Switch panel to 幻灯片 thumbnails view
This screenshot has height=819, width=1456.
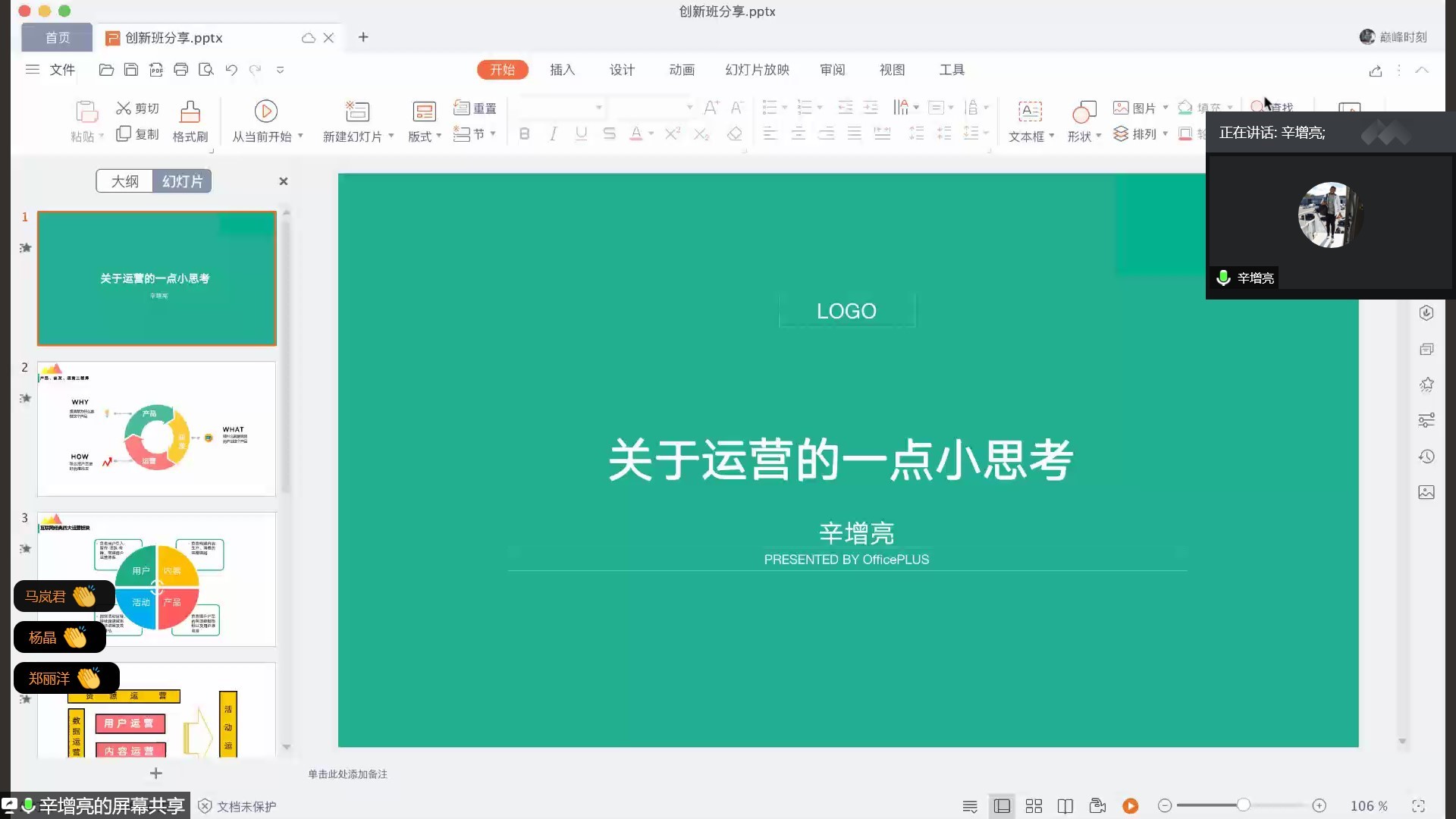click(x=182, y=181)
